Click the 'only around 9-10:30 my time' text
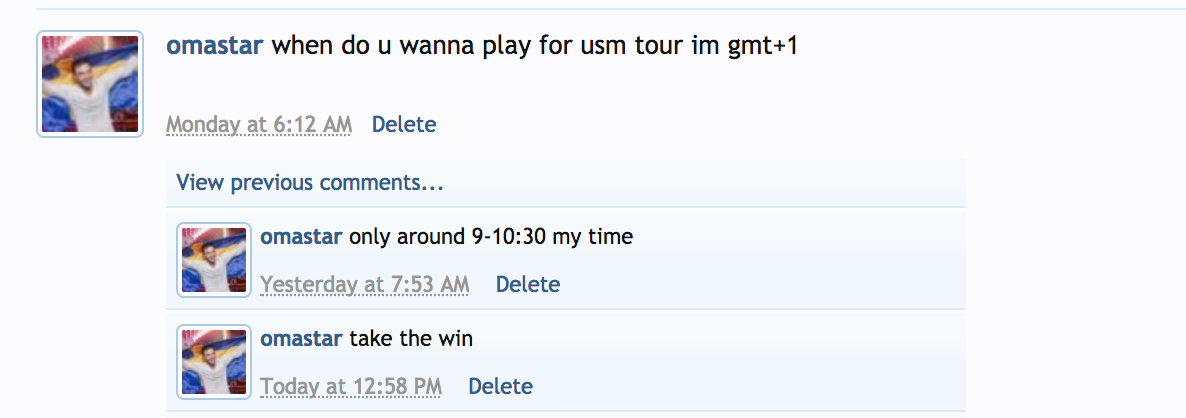 491,237
